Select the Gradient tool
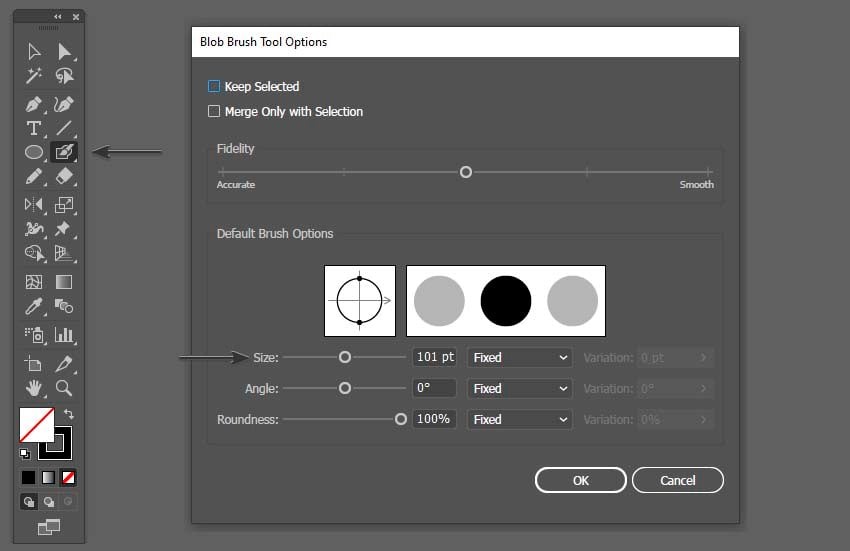 [64, 282]
